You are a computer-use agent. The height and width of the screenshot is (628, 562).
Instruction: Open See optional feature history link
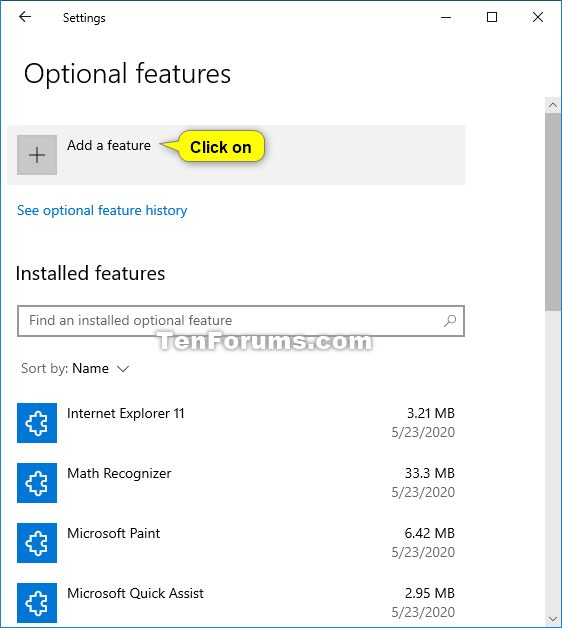click(102, 211)
